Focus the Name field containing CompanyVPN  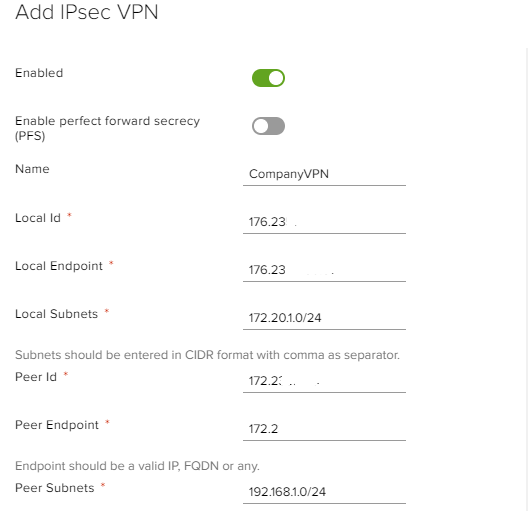click(324, 174)
